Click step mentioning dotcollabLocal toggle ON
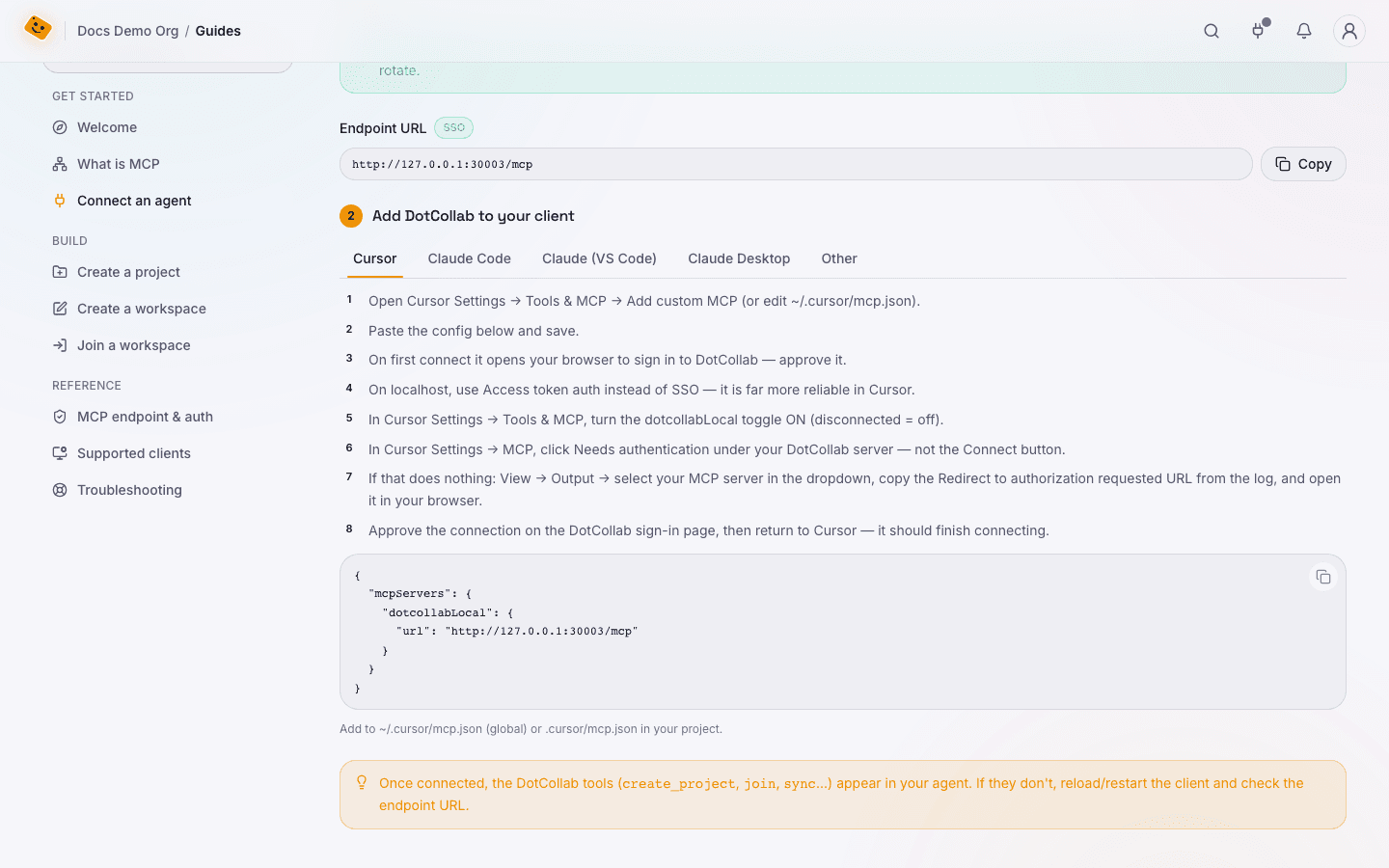Screen dimensions: 1389x868 click(x=656, y=420)
